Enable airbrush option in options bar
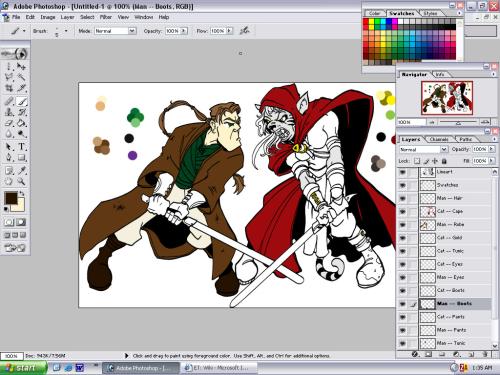 point(245,31)
